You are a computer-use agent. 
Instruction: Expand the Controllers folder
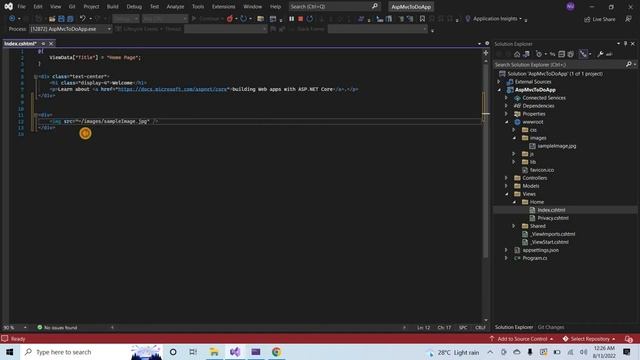[x=506, y=178]
